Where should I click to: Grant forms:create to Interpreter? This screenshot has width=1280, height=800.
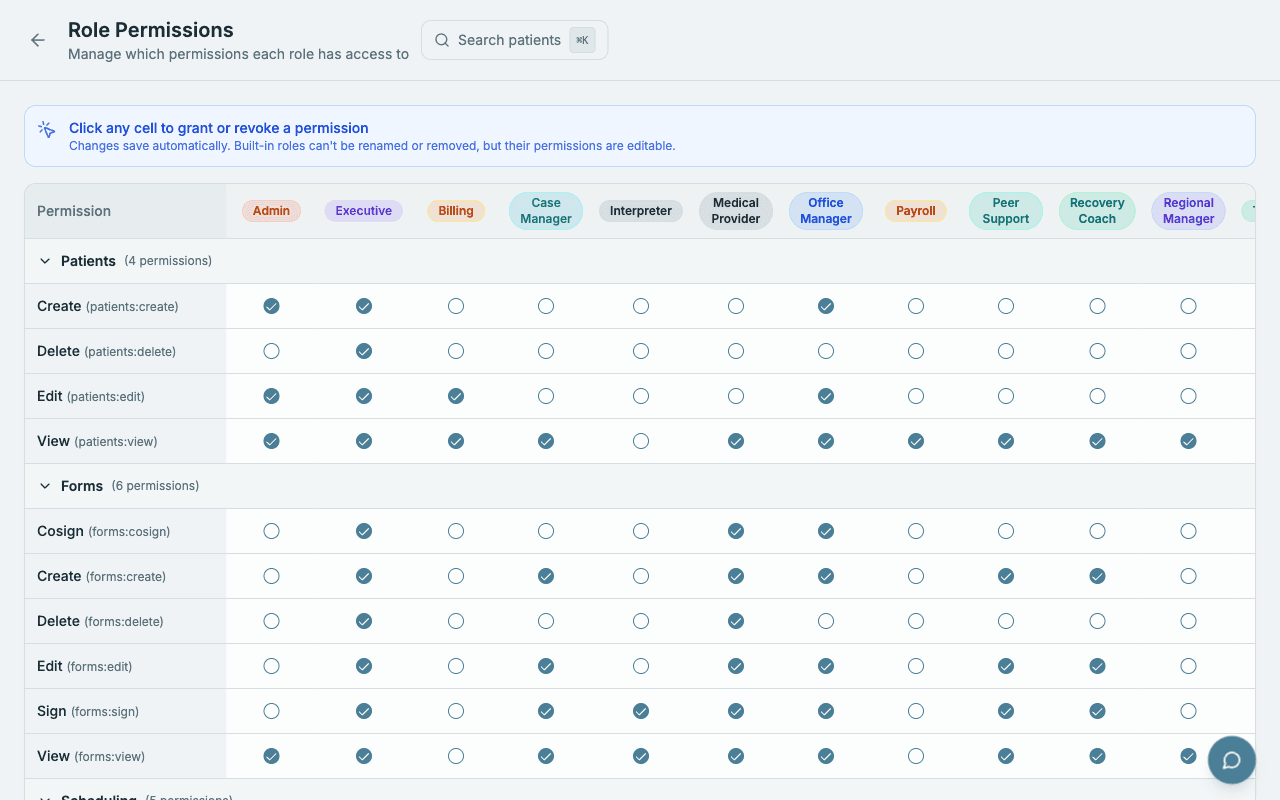coord(641,576)
